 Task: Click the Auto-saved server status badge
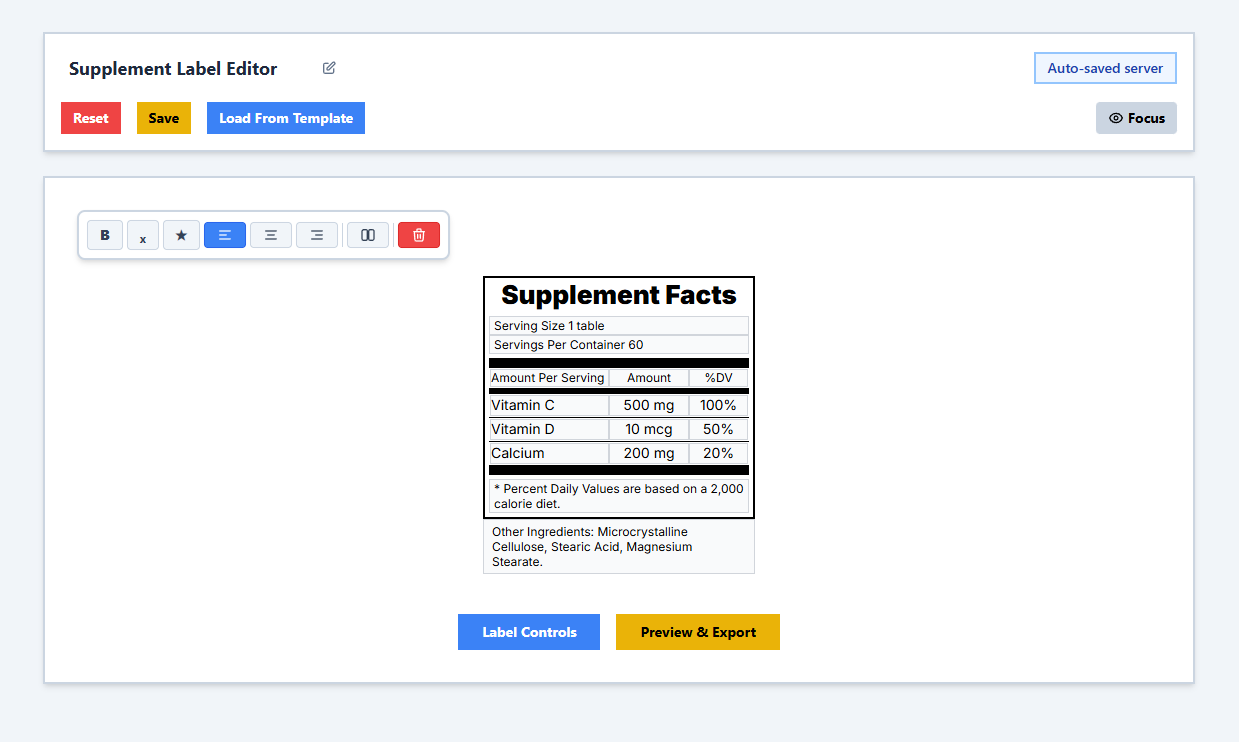pos(1105,68)
